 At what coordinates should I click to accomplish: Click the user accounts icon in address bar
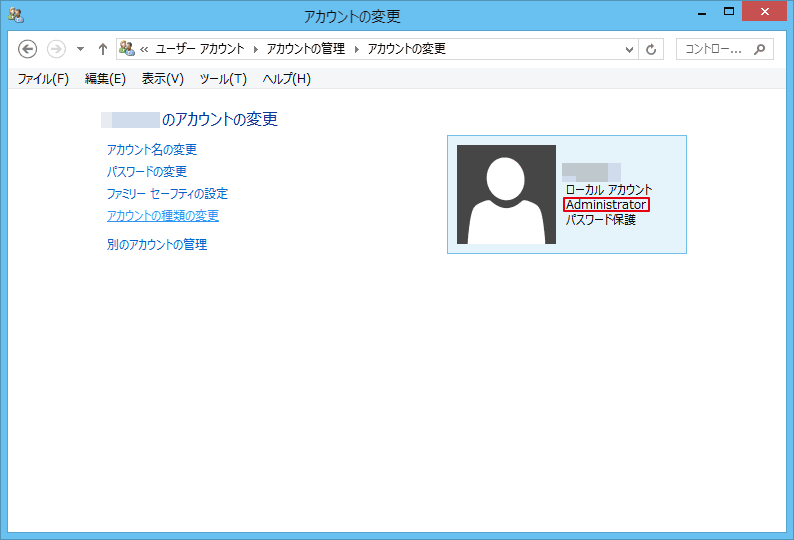(x=127, y=49)
